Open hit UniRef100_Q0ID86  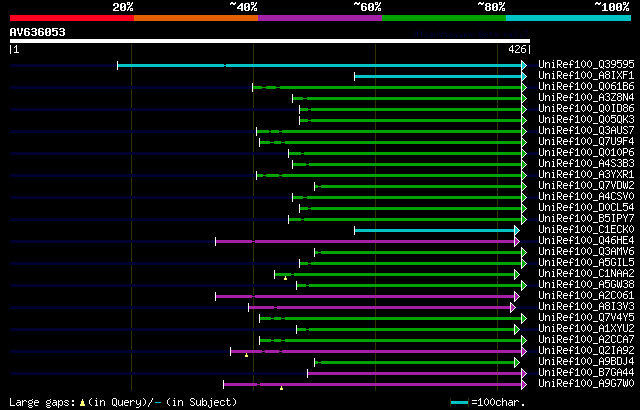coord(586,109)
